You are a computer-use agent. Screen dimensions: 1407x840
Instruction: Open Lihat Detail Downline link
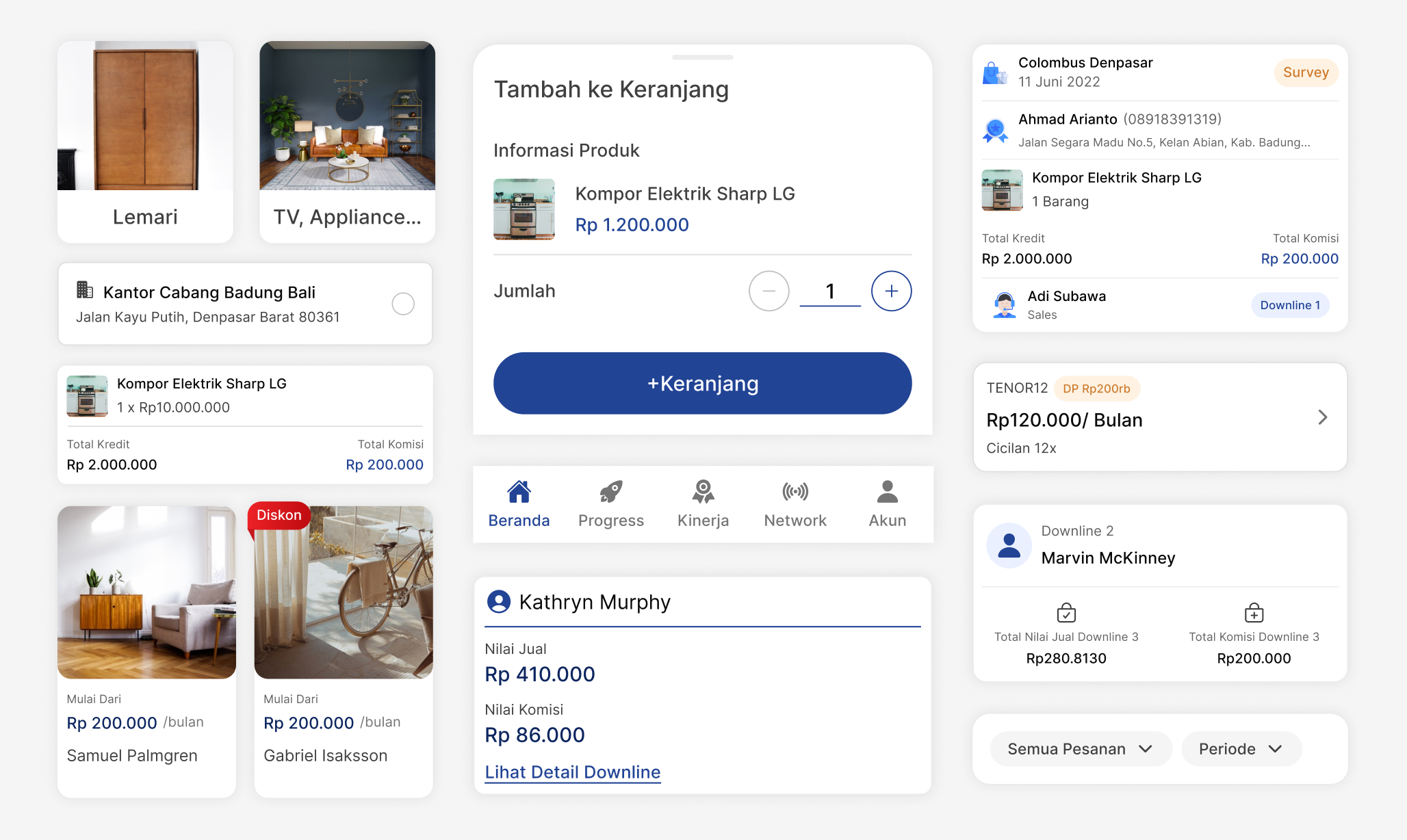pos(572,772)
